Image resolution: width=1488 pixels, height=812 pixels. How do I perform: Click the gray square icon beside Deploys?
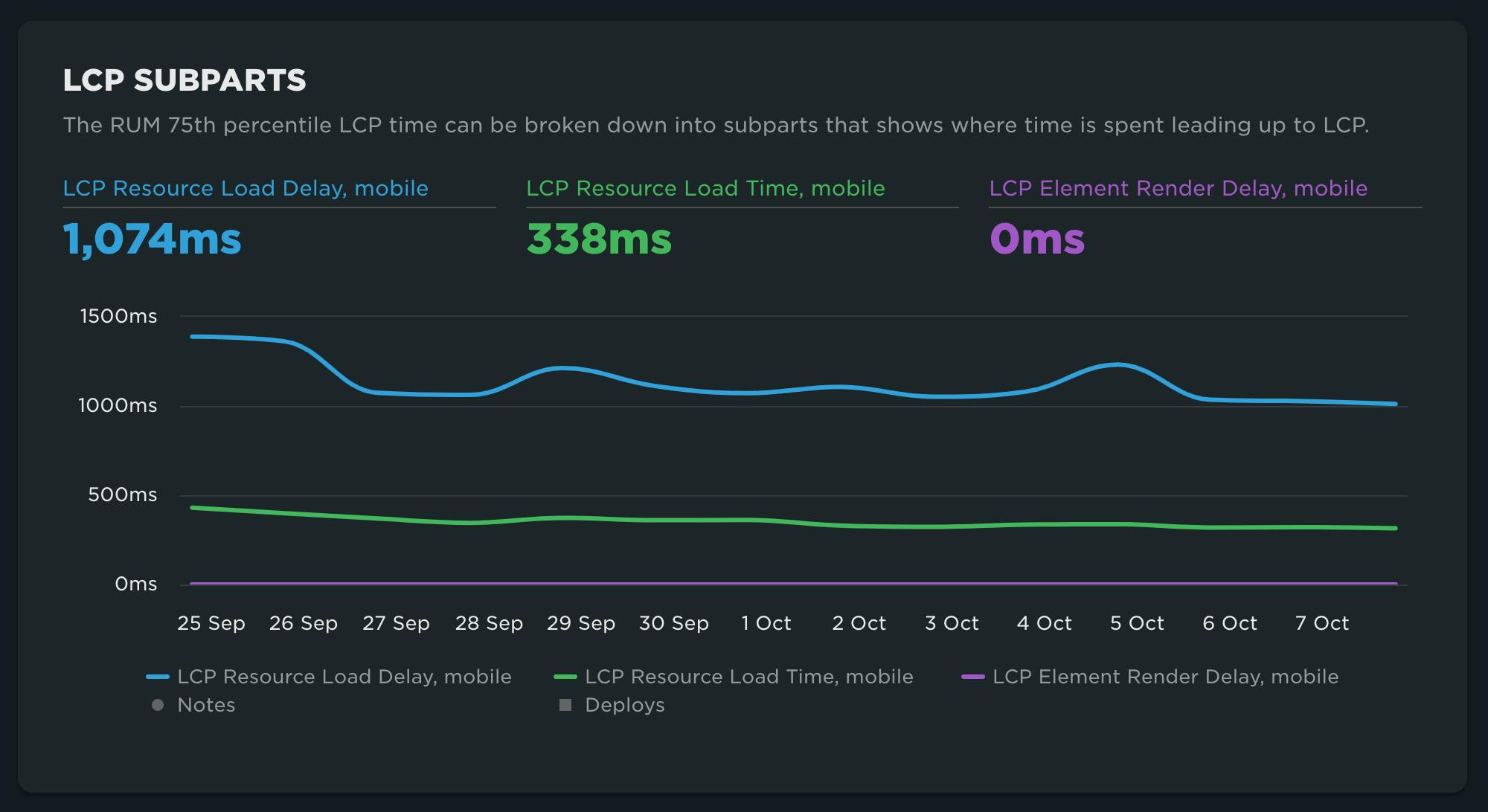pos(565,705)
